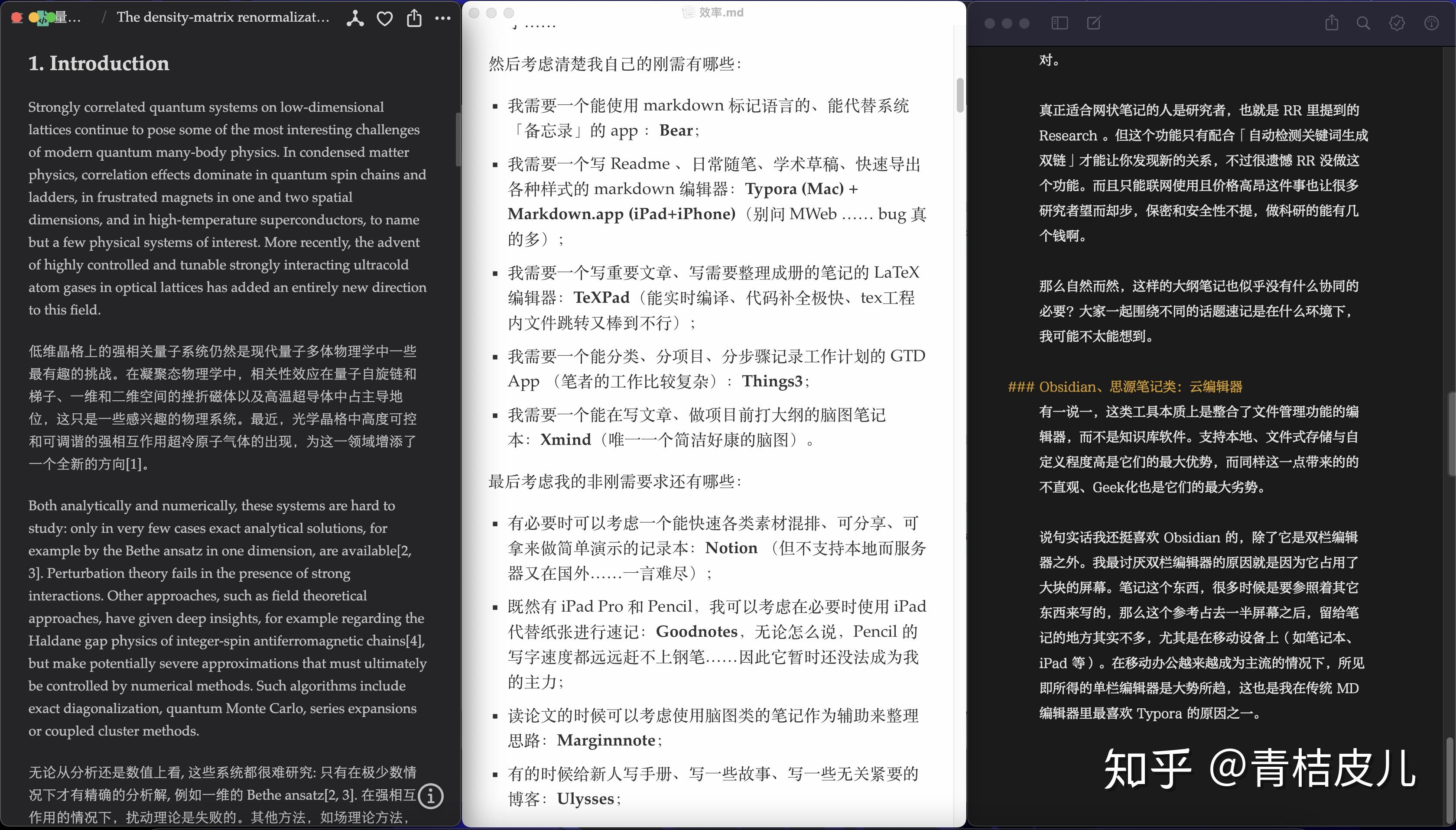This screenshot has height=830, width=1456.
Task: Toggle the sidebar panel icon in right window
Action: (1059, 23)
